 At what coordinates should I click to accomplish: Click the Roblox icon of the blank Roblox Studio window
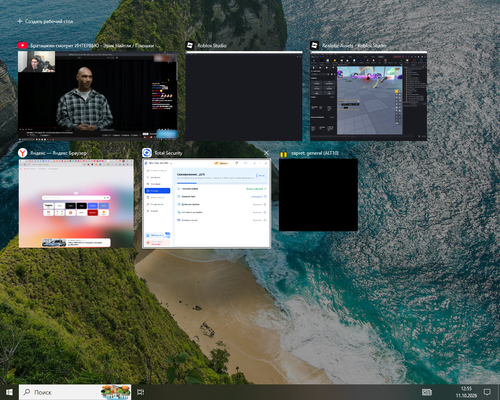click(190, 45)
